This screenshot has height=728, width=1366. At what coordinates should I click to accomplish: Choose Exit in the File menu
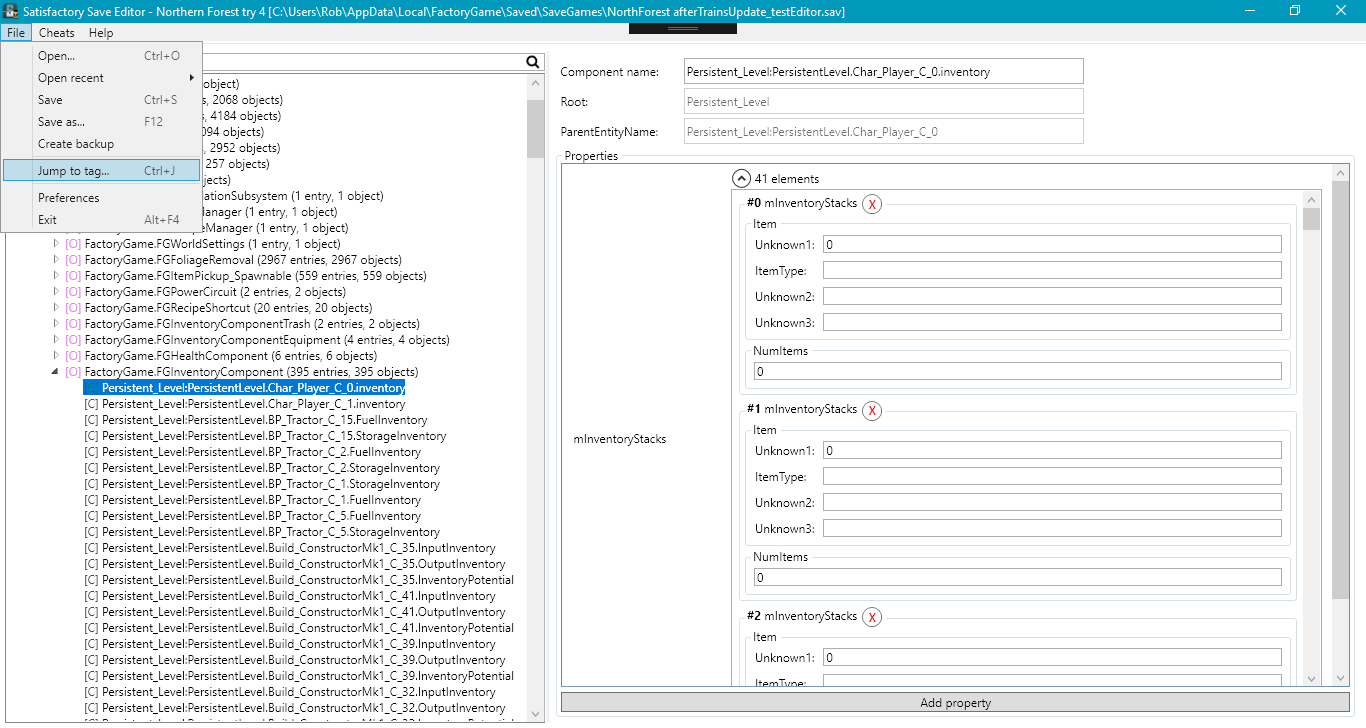[x=102, y=220]
